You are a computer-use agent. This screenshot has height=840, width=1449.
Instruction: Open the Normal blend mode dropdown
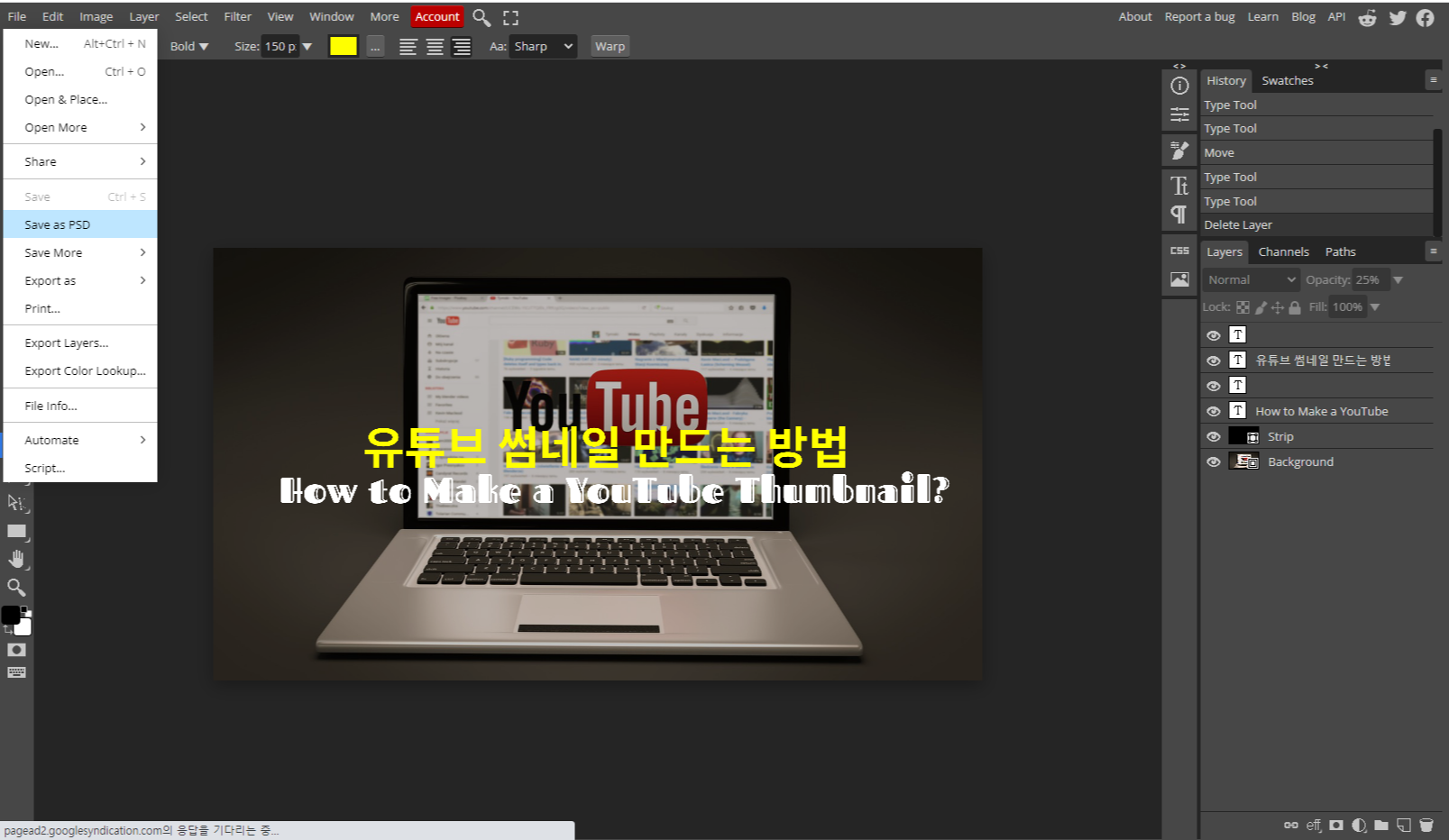tap(1251, 280)
